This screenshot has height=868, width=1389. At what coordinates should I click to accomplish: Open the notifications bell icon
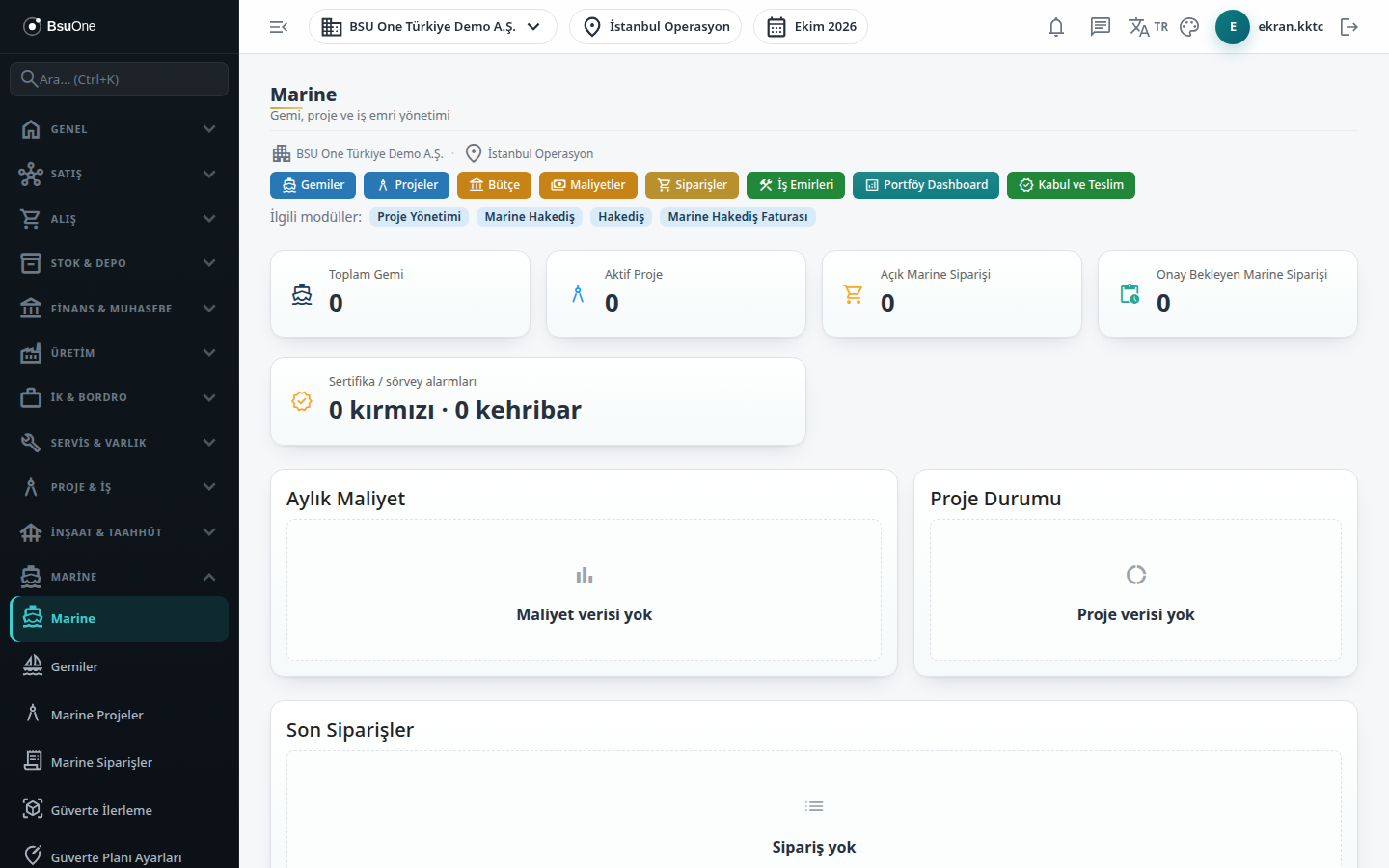[x=1056, y=27]
